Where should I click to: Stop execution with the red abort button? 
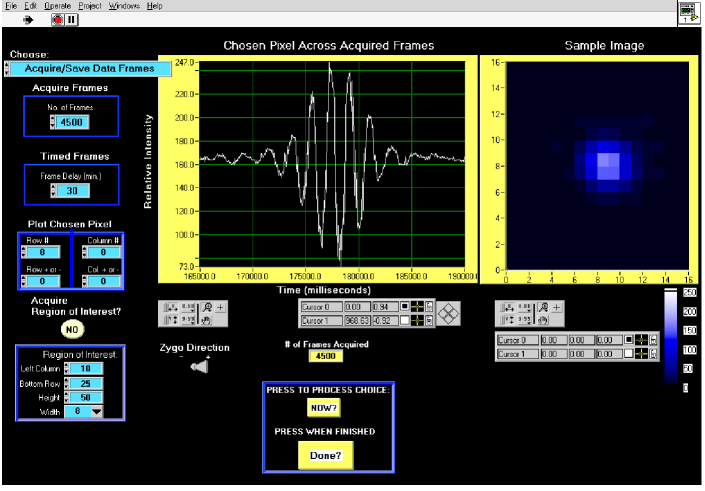pyautogui.click(x=58, y=20)
